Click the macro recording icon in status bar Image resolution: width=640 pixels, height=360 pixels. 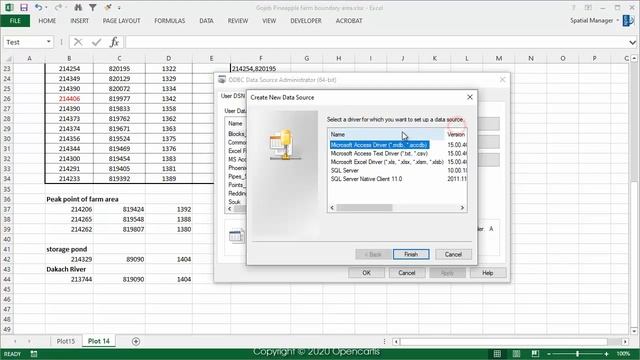(34, 354)
